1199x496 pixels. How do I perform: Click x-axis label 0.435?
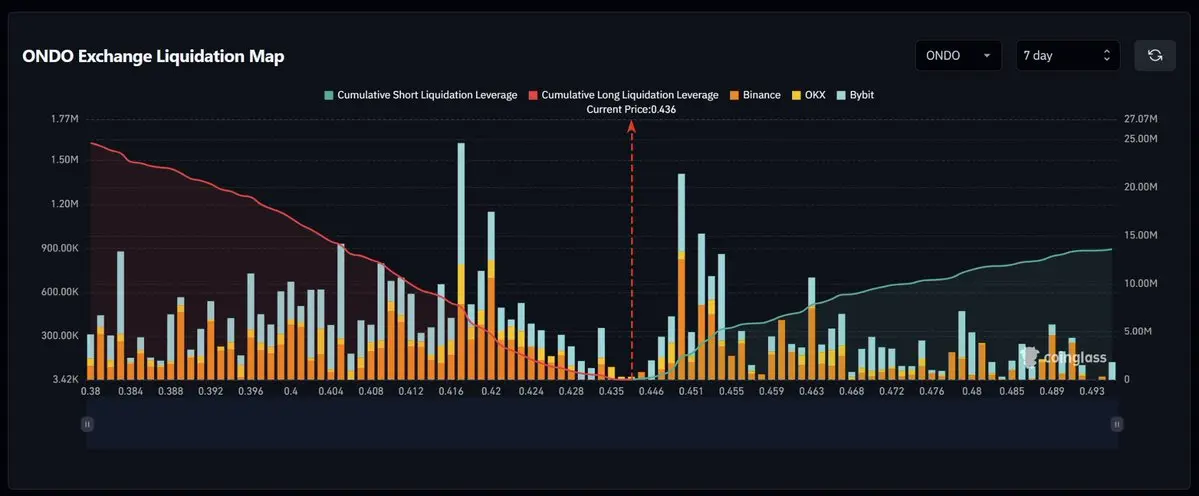tap(611, 391)
